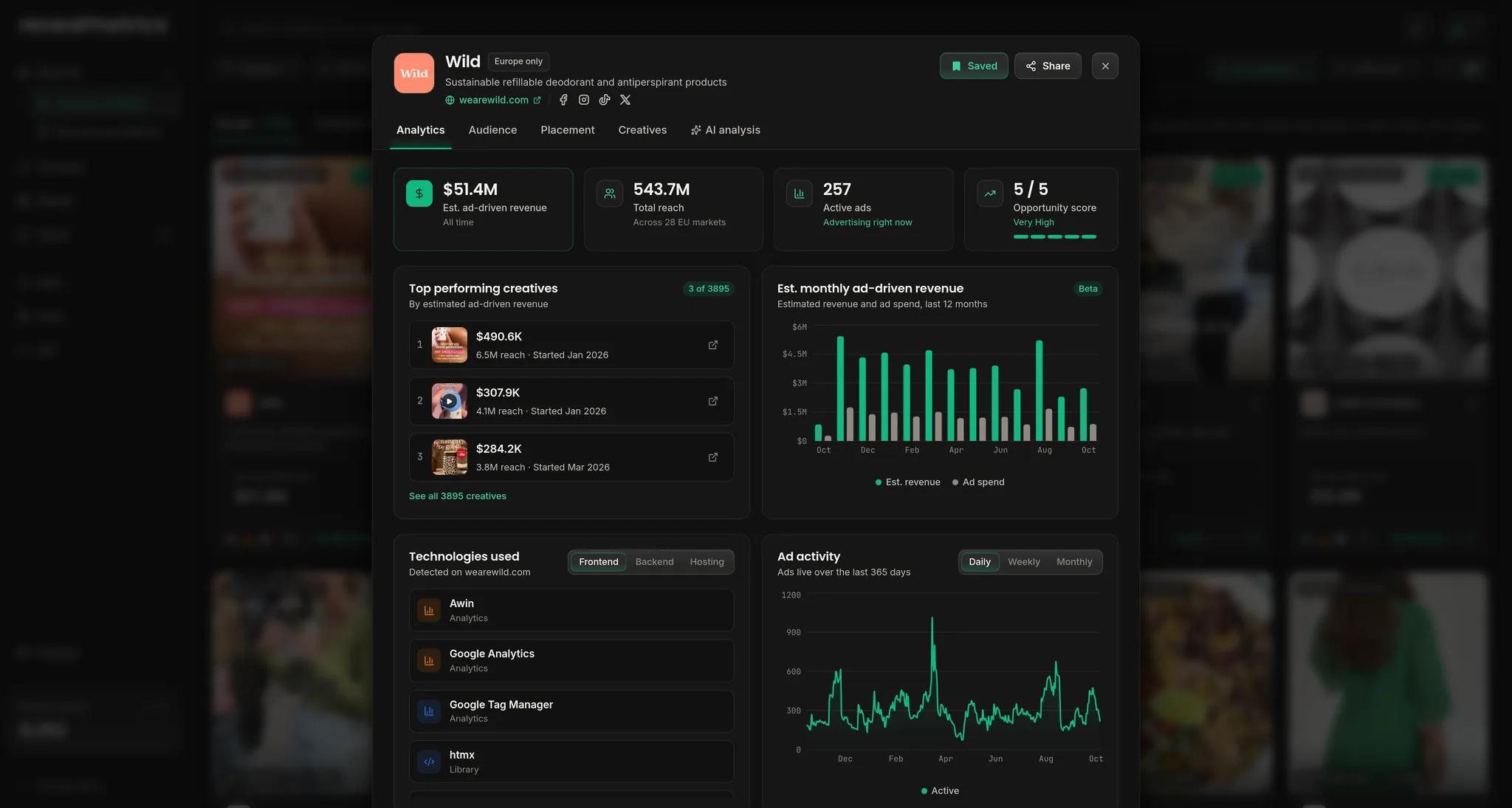Click the Opportunity score progress bar
Viewport: 1512px width, 808px height.
(1054, 236)
